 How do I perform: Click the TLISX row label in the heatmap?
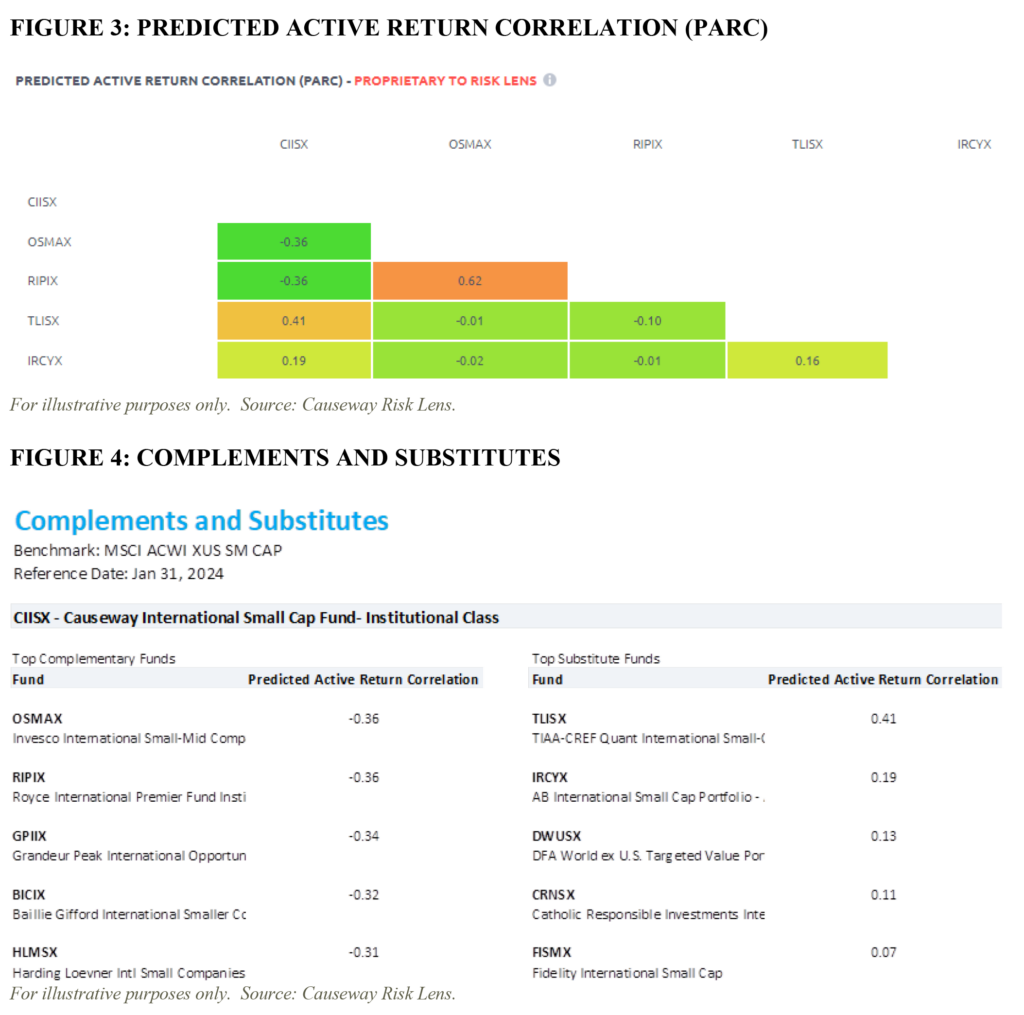tap(43, 321)
